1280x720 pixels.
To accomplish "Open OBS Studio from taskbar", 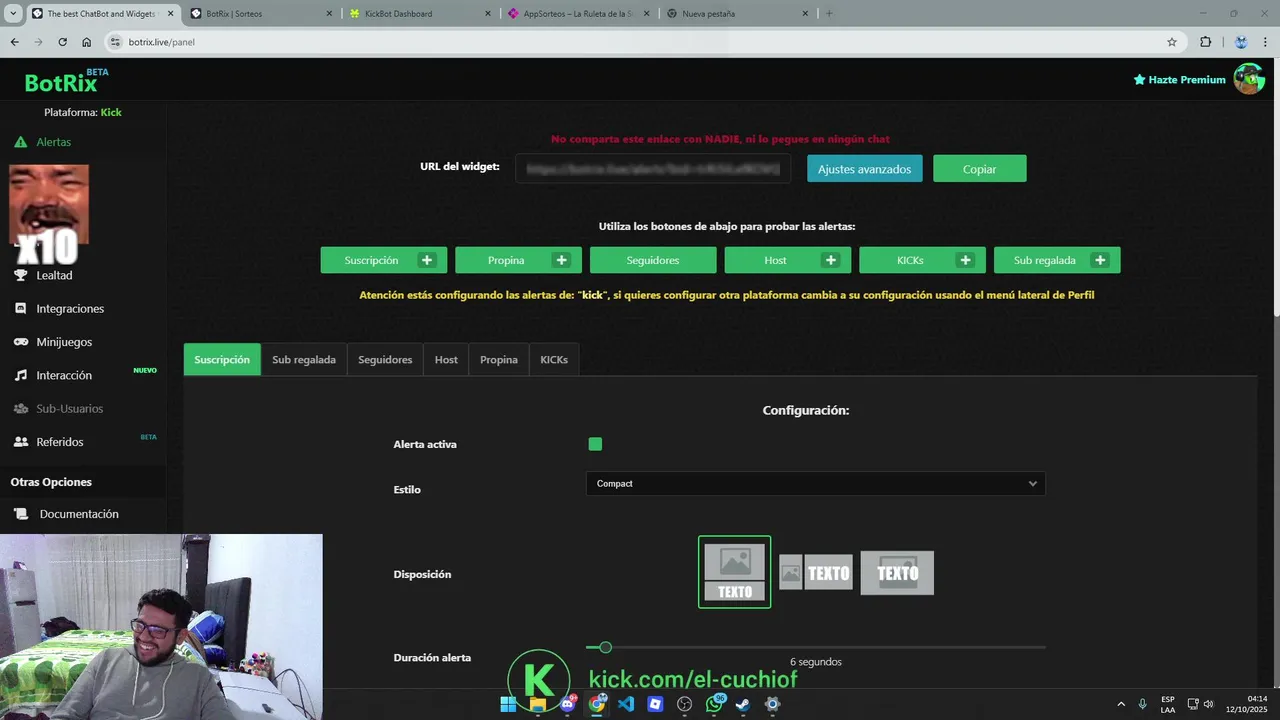I will [684, 704].
